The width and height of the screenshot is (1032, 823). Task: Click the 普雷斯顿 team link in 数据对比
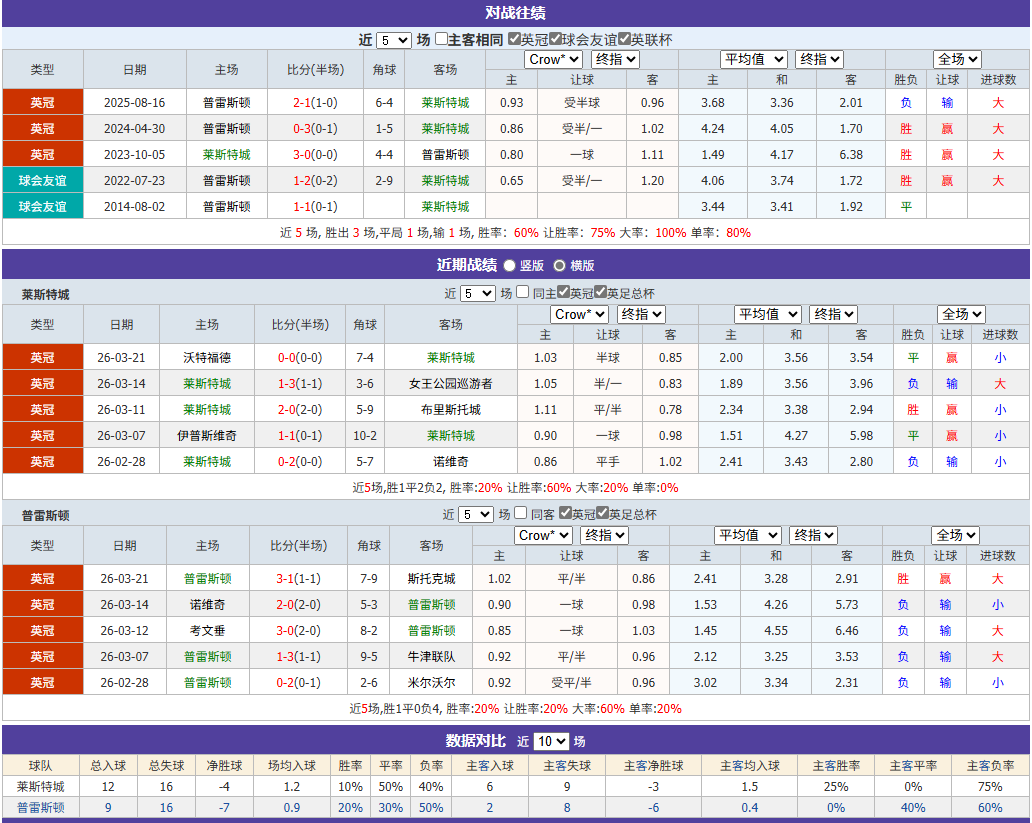(40, 808)
